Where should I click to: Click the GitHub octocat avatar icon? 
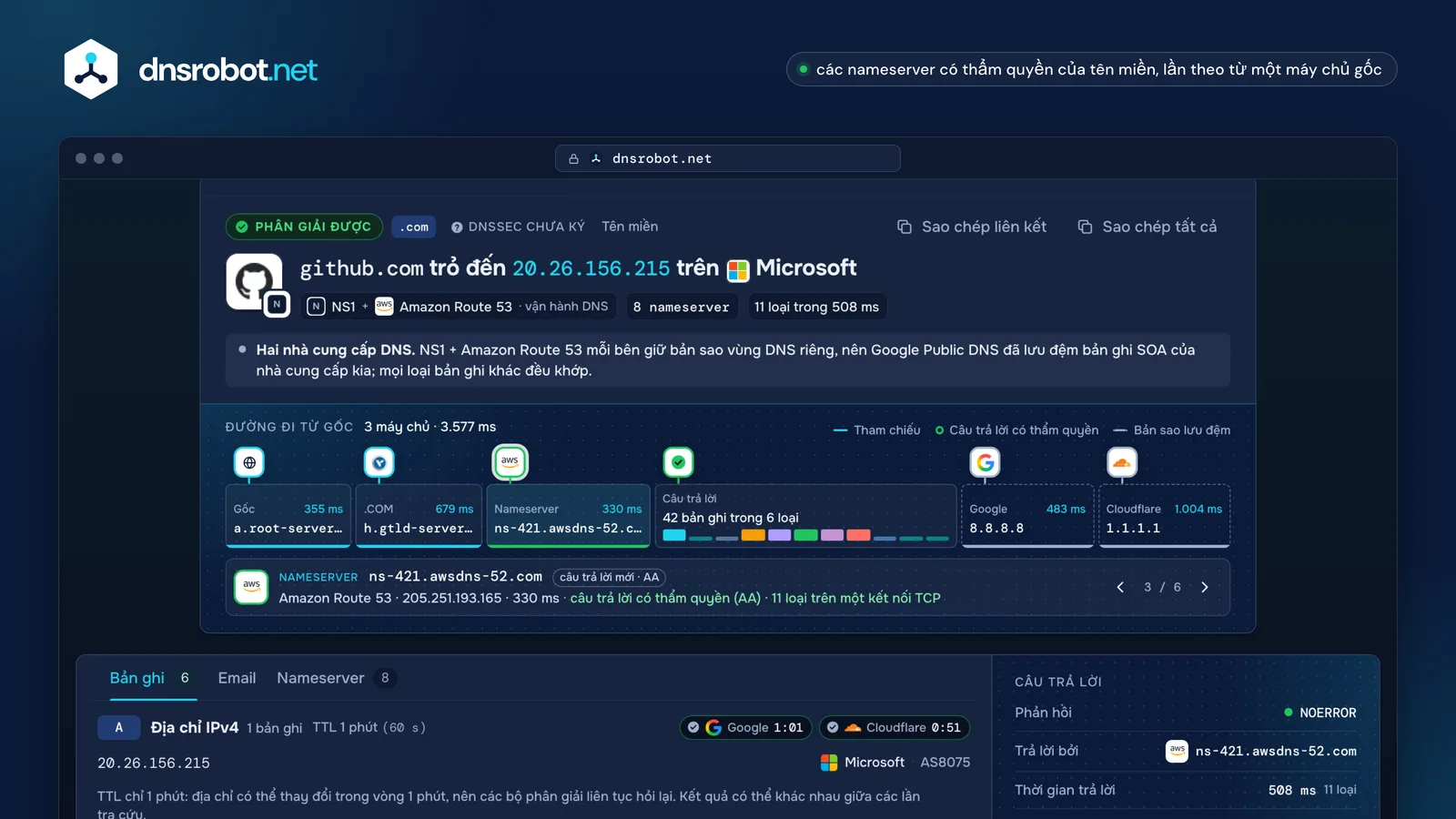(254, 281)
